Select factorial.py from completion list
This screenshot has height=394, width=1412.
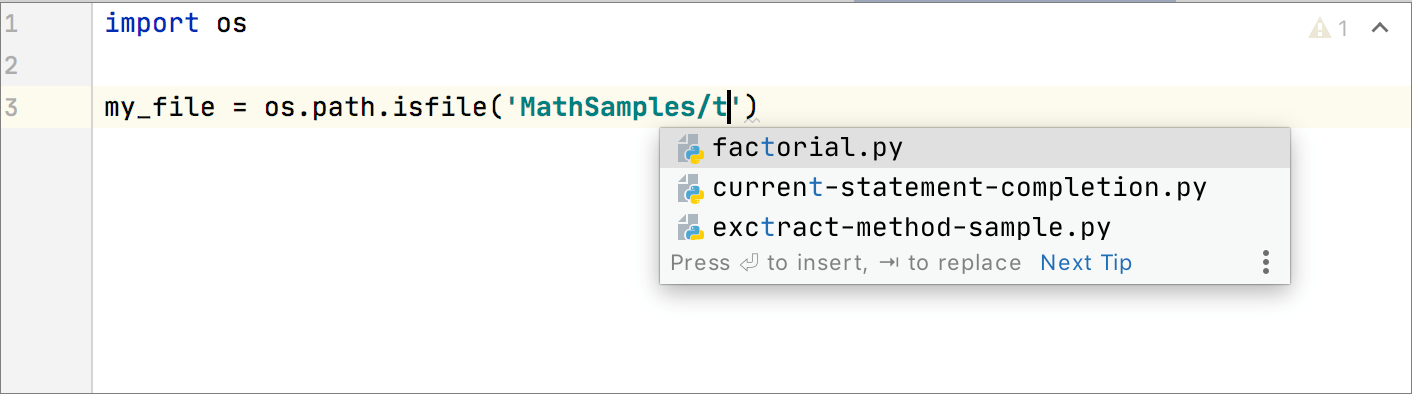coord(975,148)
